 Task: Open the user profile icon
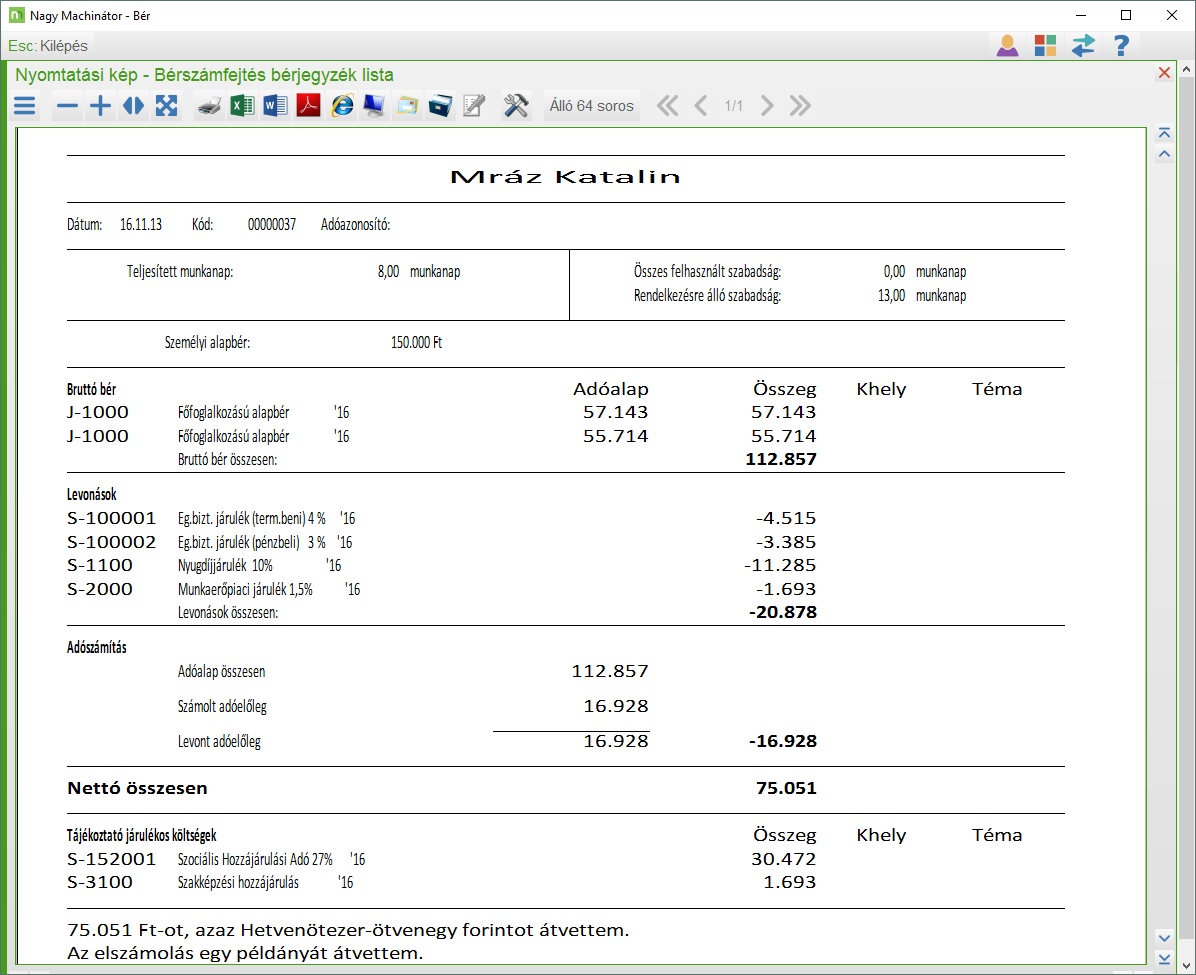point(1007,46)
